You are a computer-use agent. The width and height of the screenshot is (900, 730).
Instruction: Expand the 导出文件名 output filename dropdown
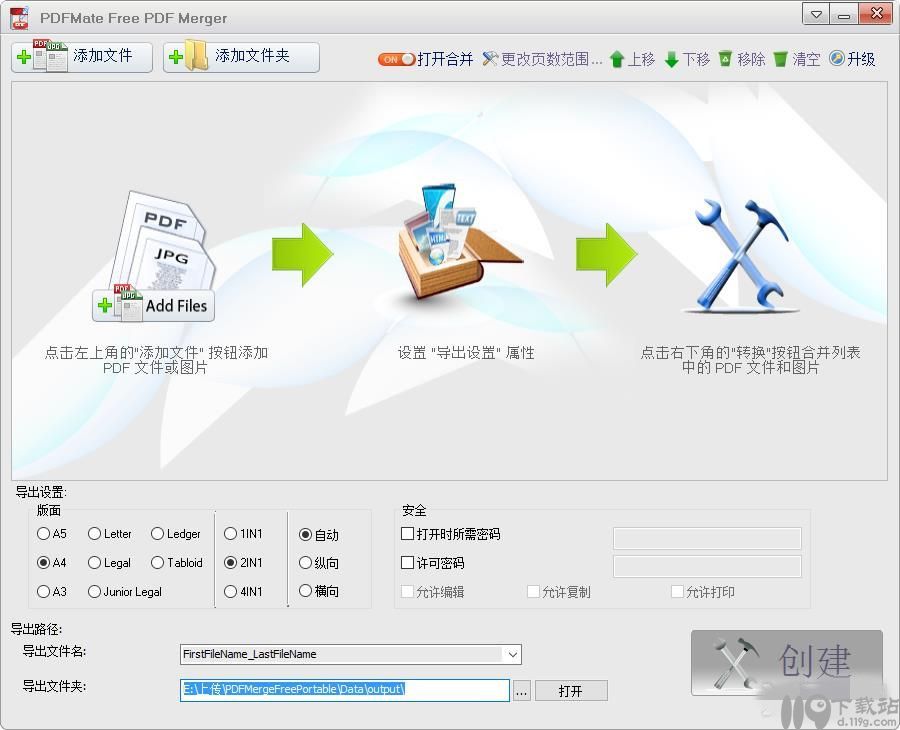coord(512,654)
